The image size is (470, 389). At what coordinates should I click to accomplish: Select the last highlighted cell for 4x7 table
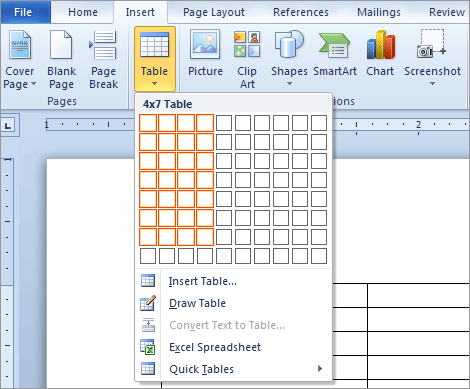205,237
